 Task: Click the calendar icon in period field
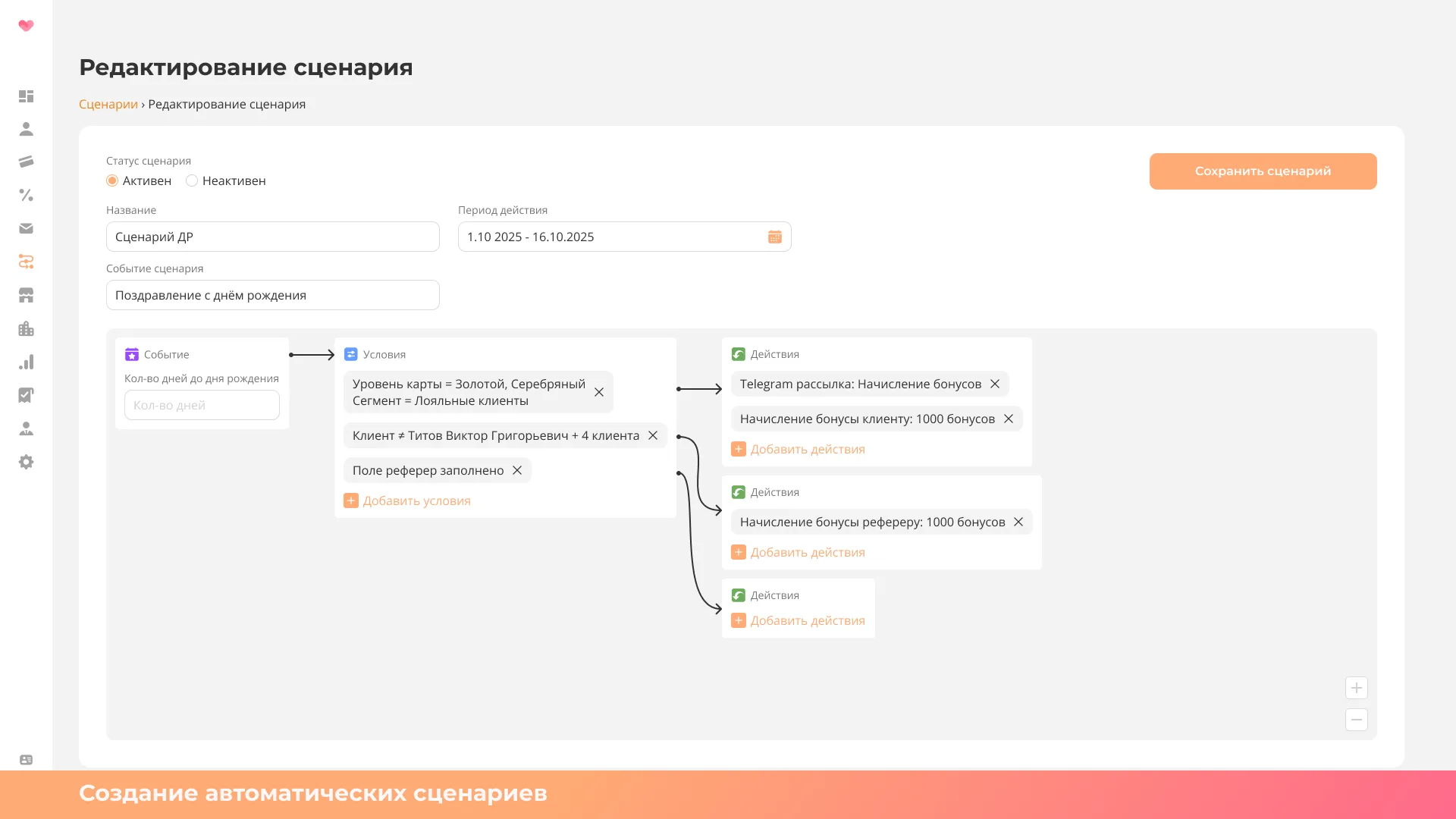[x=774, y=237]
